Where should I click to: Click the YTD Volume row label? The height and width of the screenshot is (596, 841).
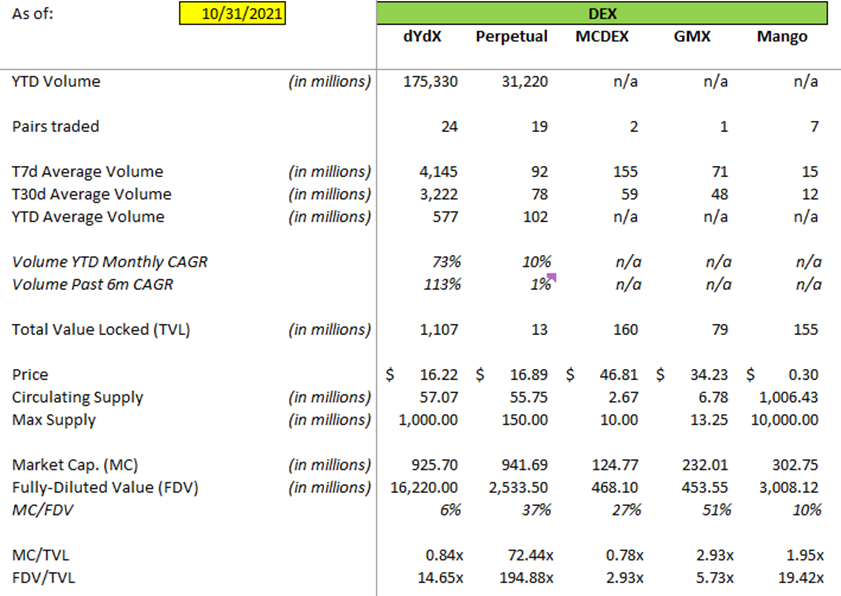56,82
